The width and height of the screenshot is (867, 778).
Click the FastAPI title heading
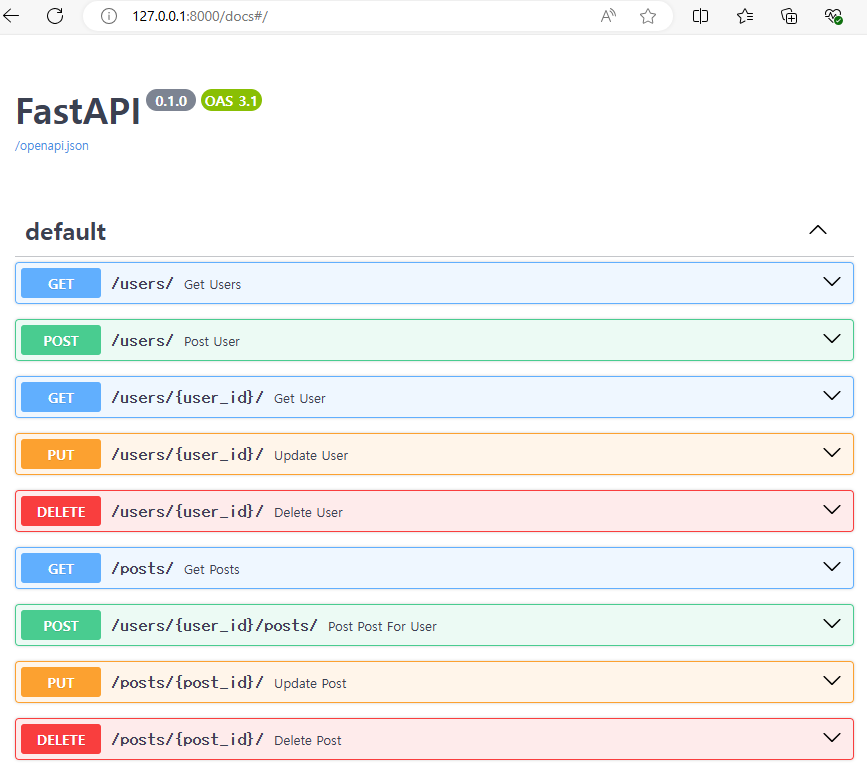click(78, 111)
